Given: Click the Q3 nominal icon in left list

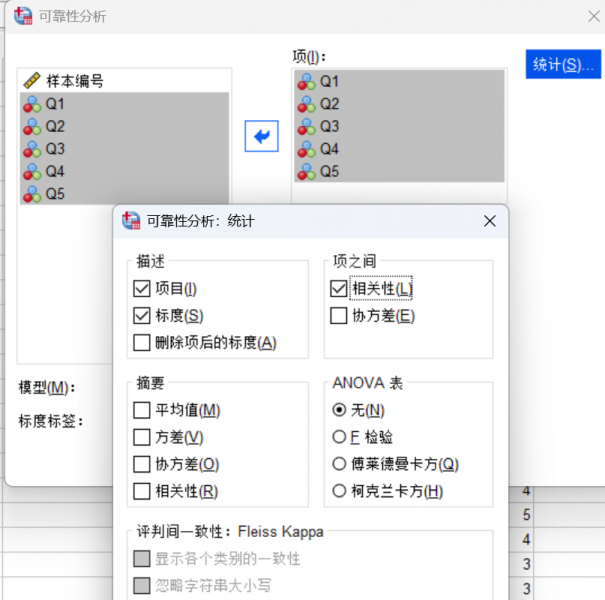Looking at the screenshot, I should click(32, 149).
